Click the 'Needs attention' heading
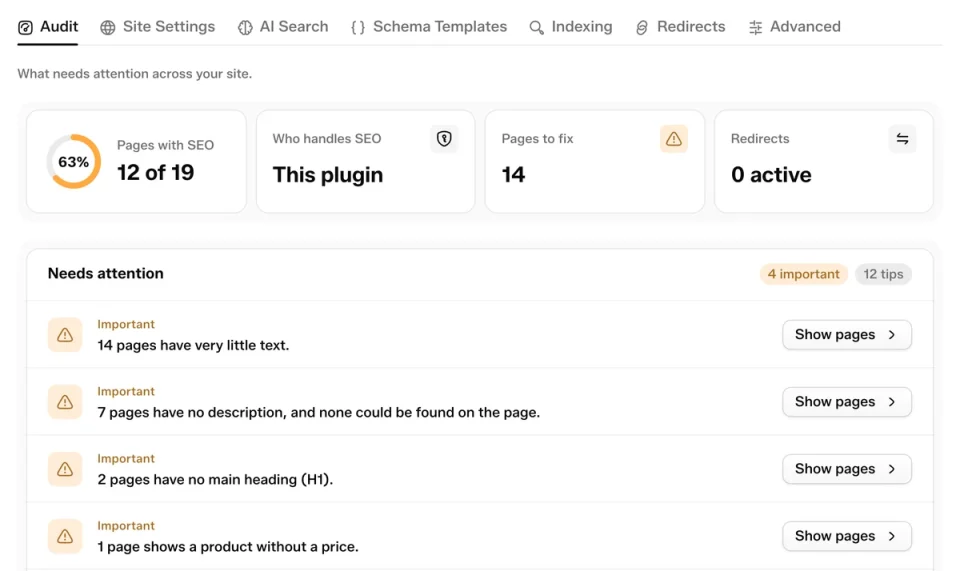960x571 pixels. coord(105,274)
